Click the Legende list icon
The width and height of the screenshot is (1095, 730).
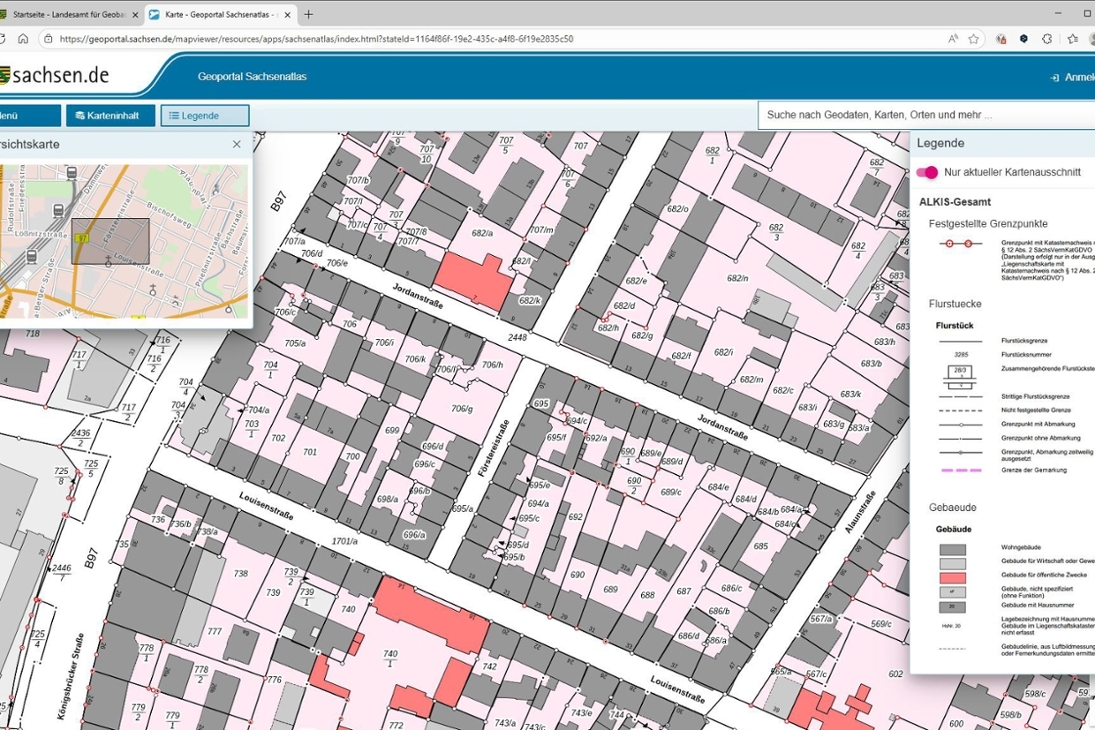click(x=175, y=115)
